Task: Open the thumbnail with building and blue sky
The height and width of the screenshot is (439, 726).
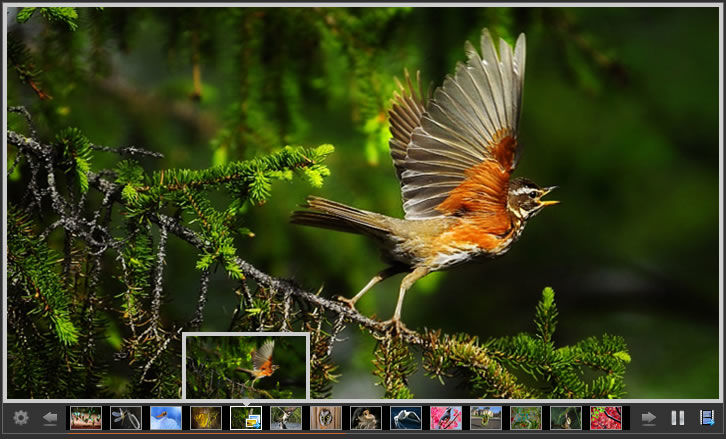Action: click(486, 418)
